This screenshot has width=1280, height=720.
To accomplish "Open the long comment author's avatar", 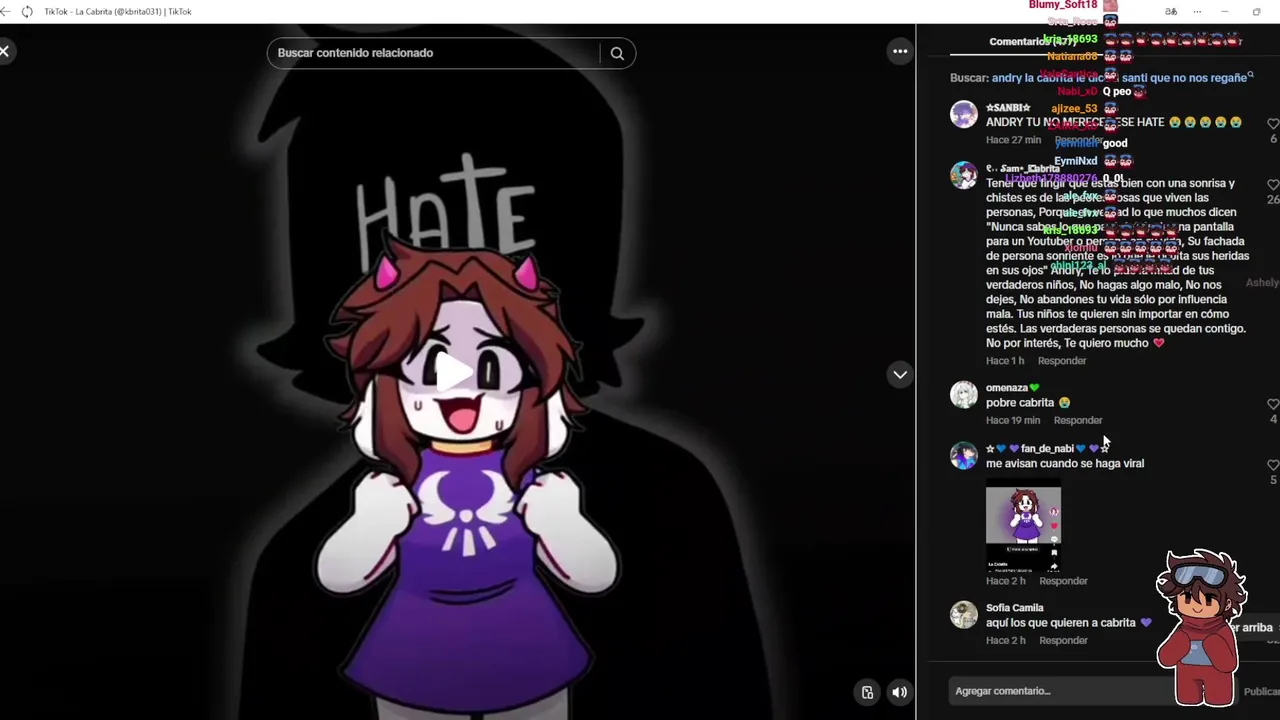I will click(964, 175).
